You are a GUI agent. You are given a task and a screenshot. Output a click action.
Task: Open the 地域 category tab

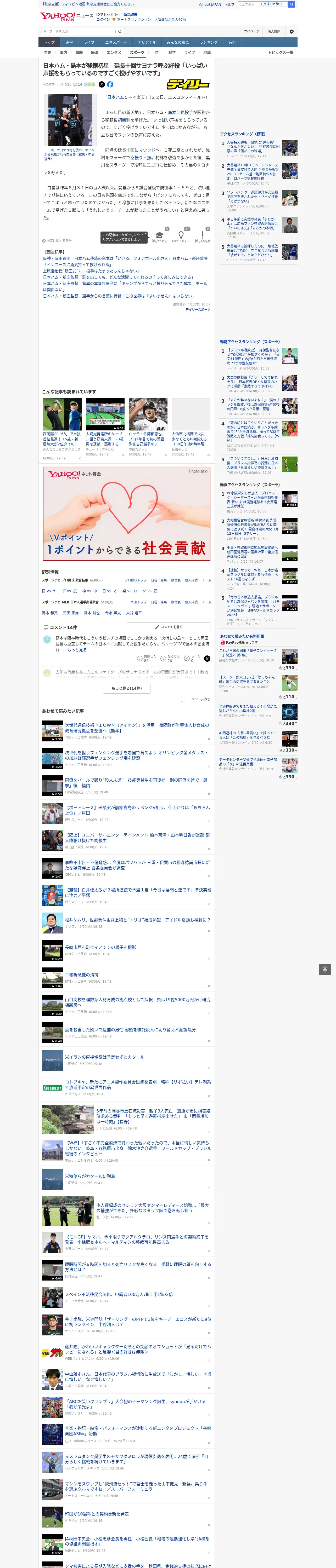pyautogui.click(x=207, y=52)
